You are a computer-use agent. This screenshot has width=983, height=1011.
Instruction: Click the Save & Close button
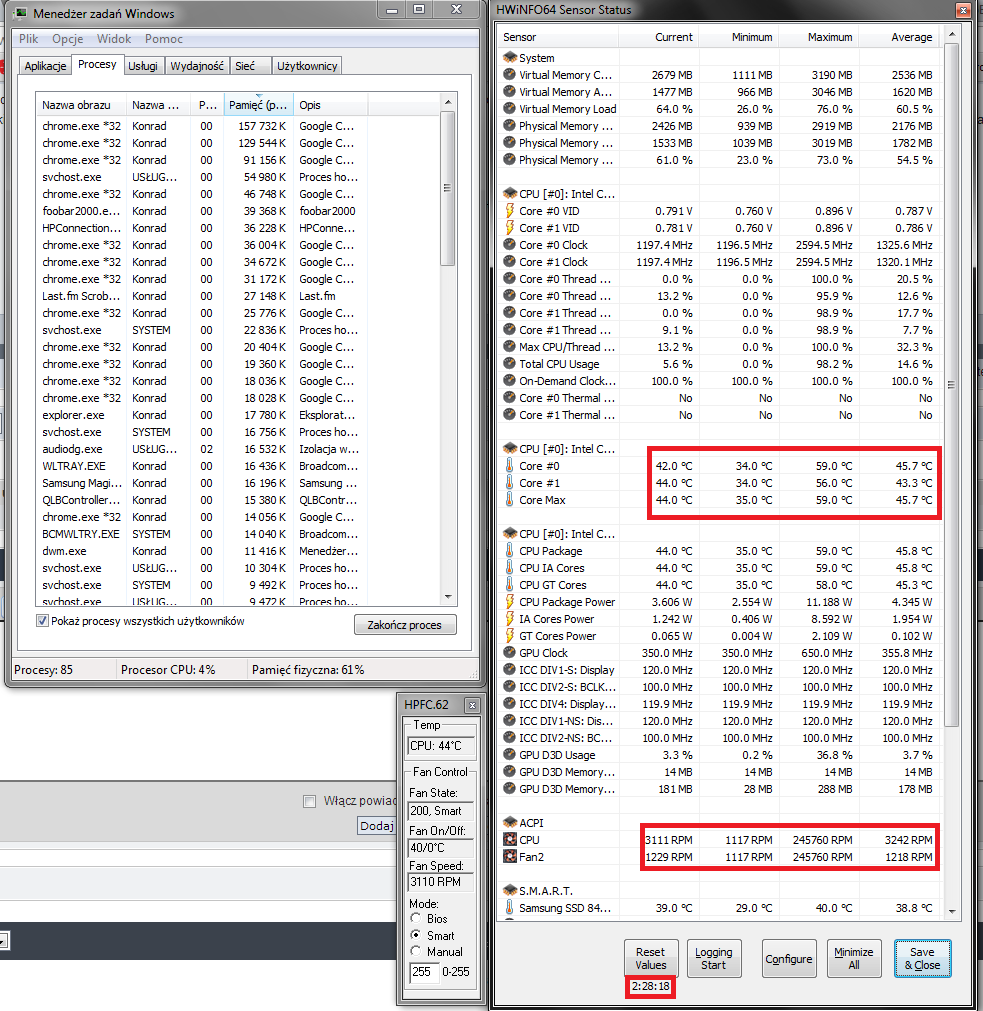(922, 958)
